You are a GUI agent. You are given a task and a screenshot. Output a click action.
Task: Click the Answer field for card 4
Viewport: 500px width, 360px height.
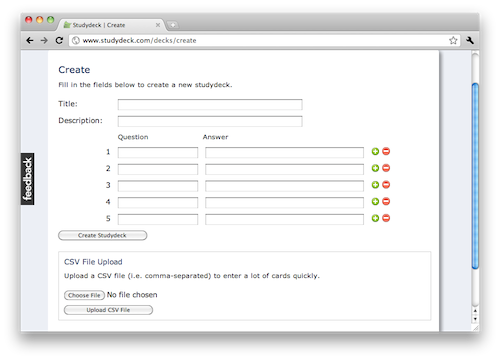pos(284,202)
